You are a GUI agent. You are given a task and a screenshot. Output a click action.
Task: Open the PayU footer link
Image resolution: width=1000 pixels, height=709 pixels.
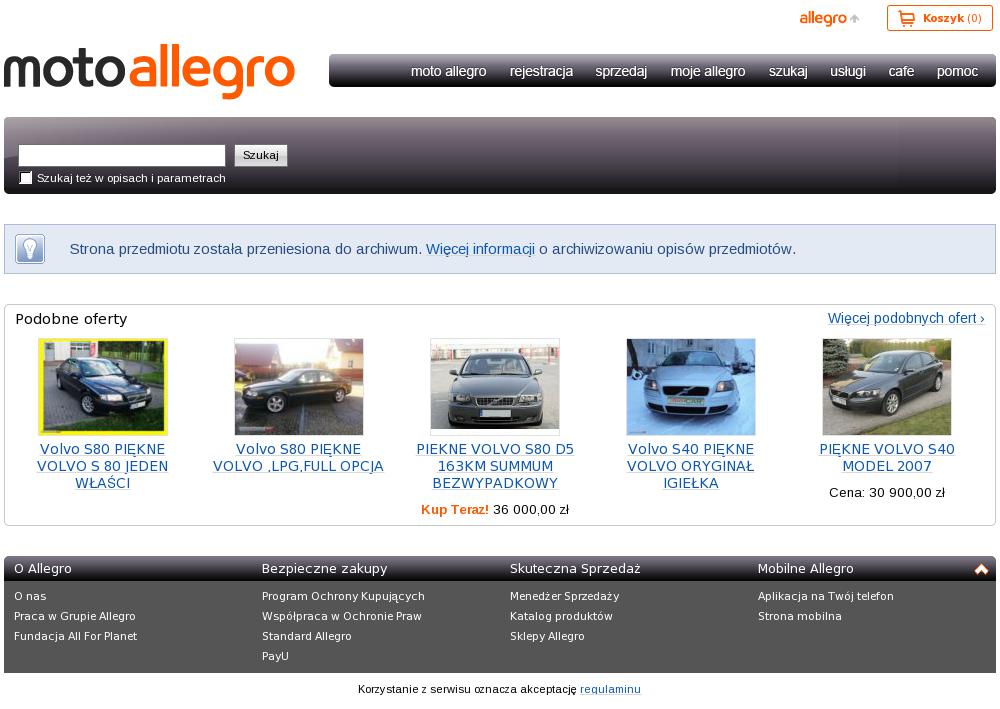(275, 656)
